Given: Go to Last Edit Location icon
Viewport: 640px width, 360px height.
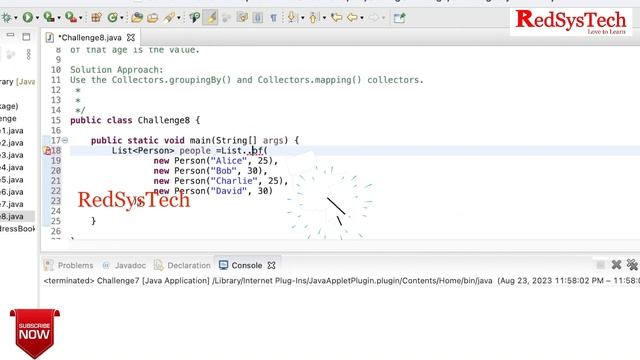Looking at the screenshot, I should point(336,18).
